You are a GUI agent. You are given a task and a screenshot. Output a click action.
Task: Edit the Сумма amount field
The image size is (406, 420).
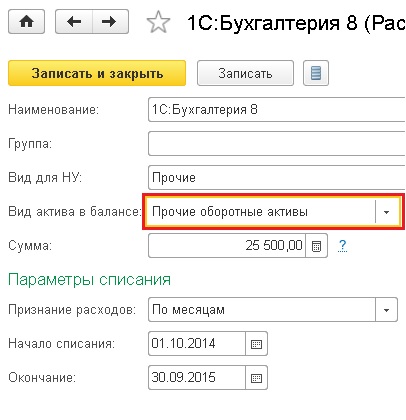(x=227, y=246)
